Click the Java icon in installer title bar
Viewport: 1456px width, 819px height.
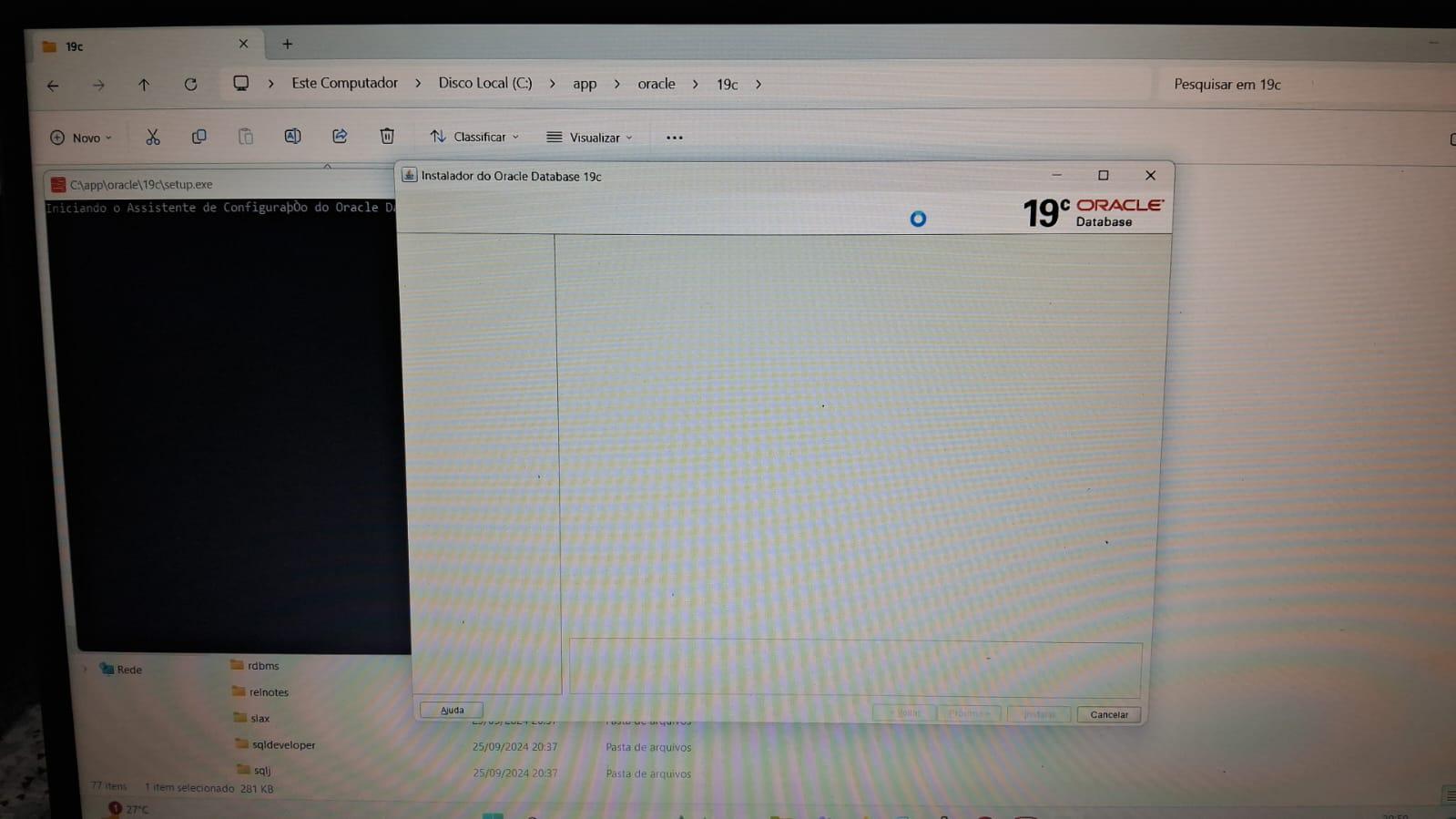[x=410, y=175]
